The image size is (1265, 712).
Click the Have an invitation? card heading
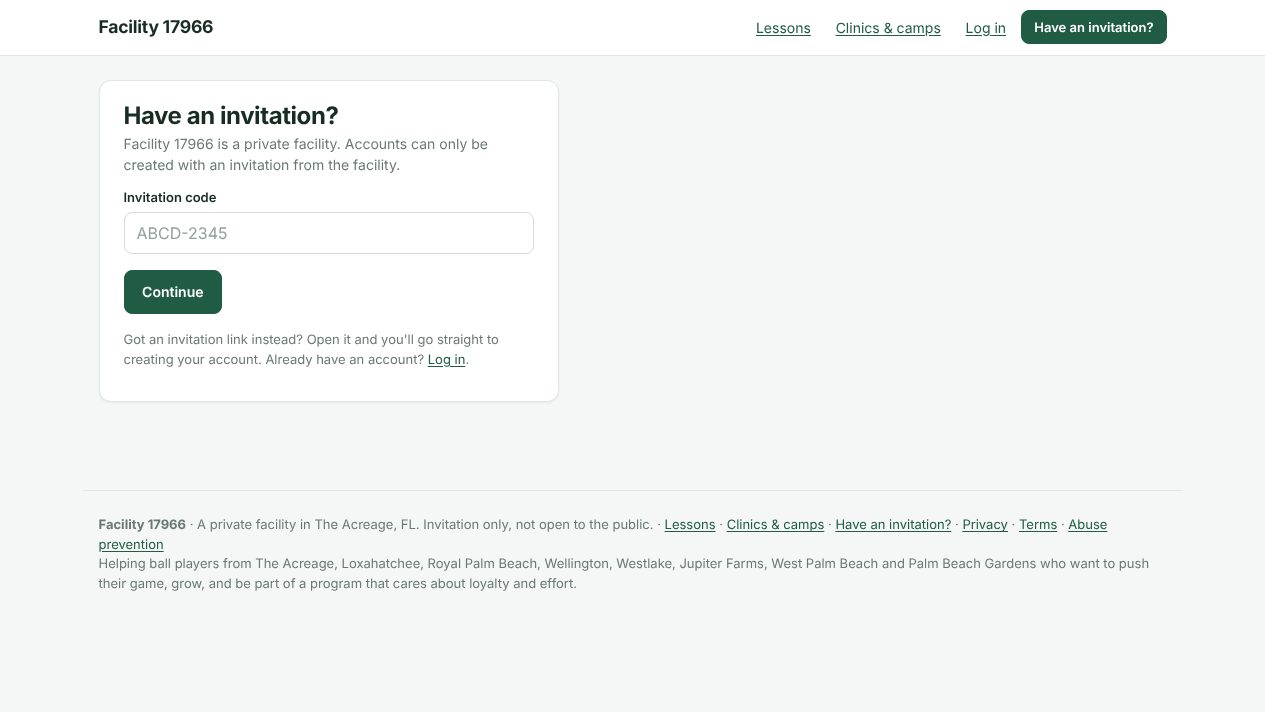(x=231, y=115)
